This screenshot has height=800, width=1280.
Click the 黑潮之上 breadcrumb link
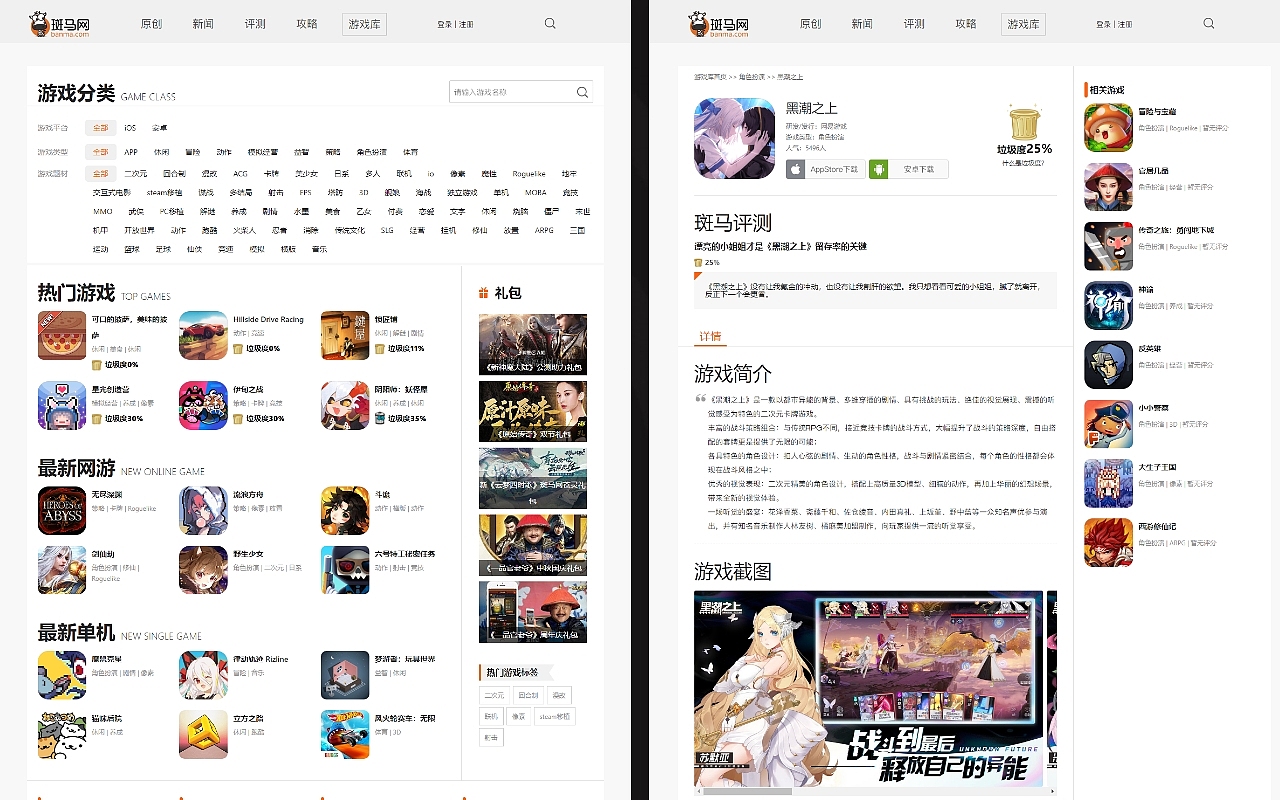coord(790,76)
